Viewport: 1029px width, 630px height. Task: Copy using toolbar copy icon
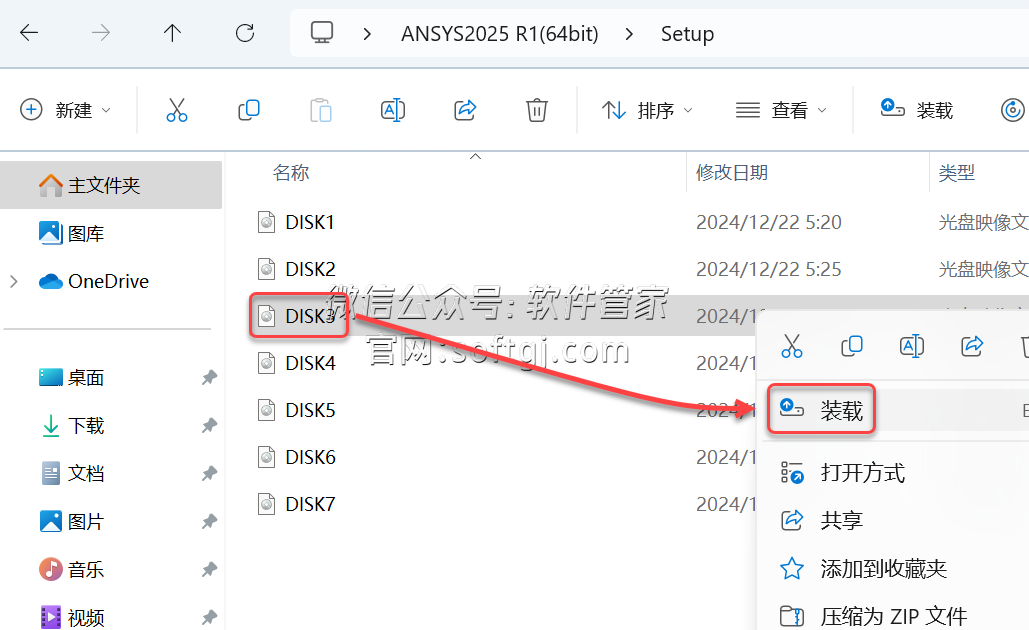coord(249,110)
